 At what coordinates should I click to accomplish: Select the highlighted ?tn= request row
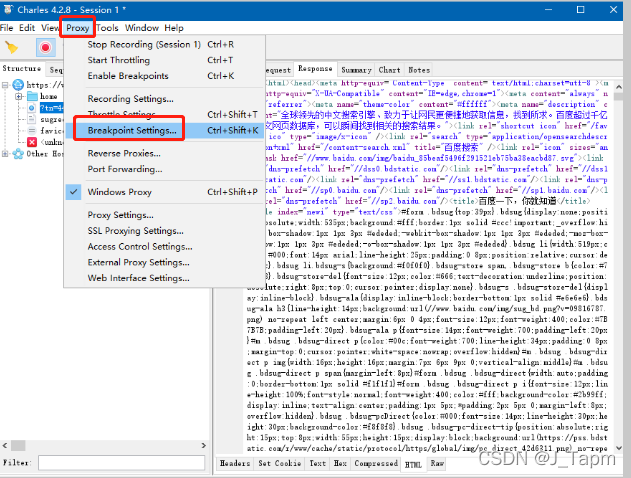click(x=51, y=108)
